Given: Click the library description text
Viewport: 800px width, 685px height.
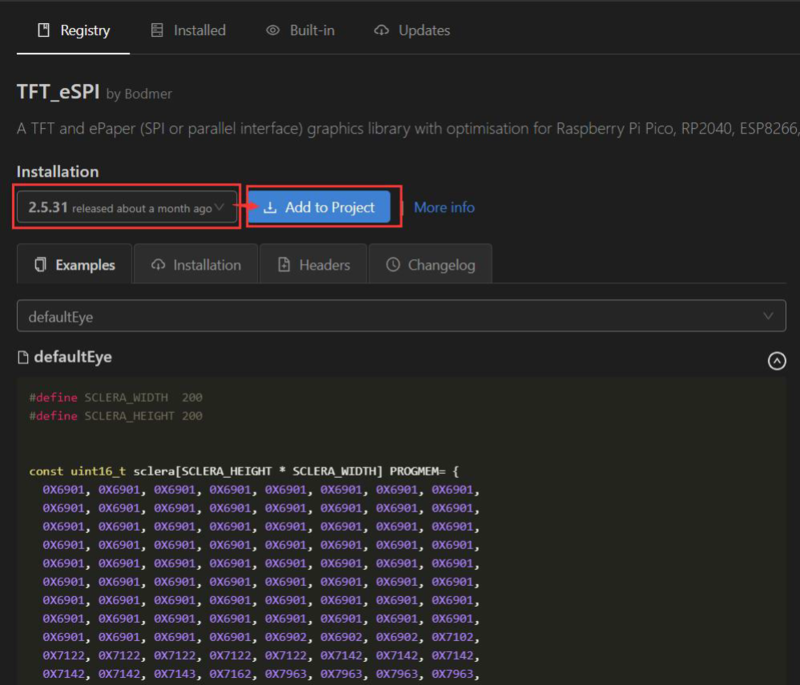Looking at the screenshot, I should [408, 129].
